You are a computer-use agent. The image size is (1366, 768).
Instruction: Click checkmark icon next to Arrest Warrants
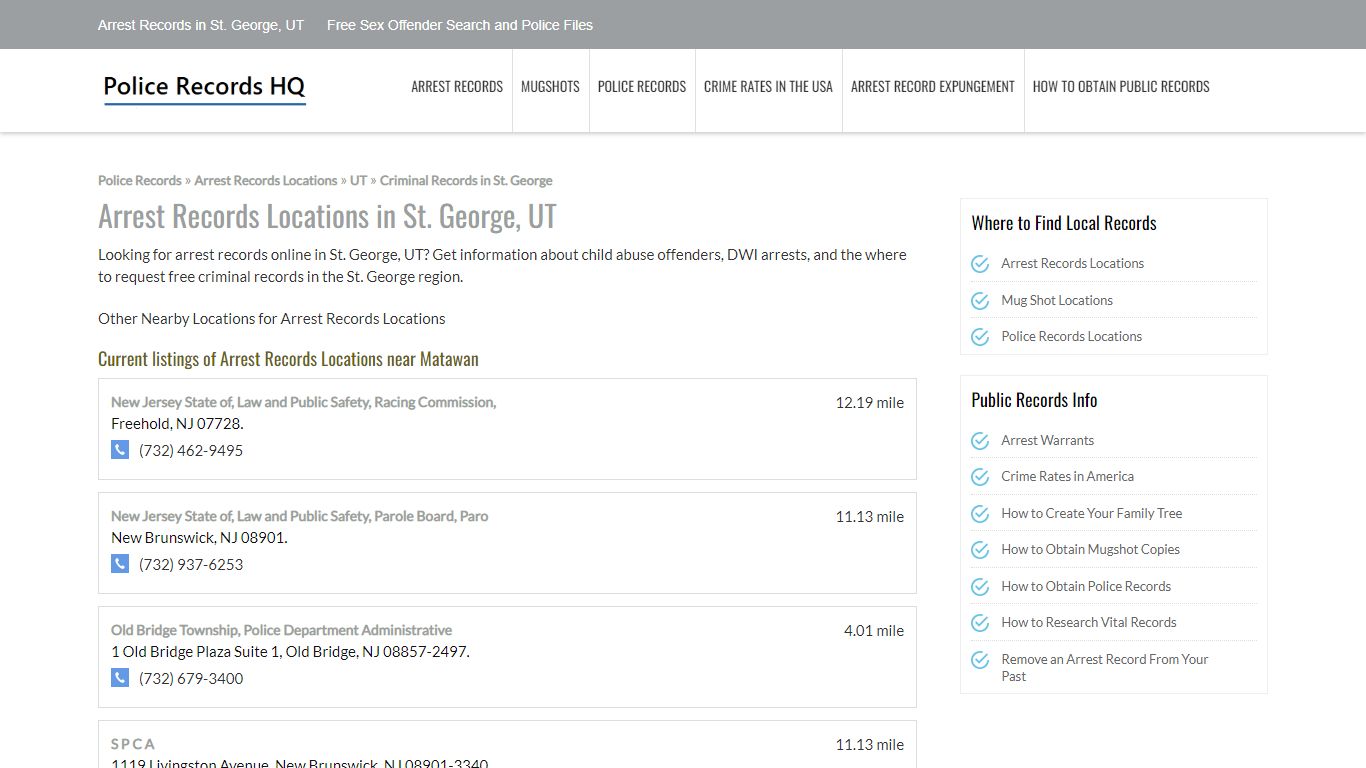(980, 441)
